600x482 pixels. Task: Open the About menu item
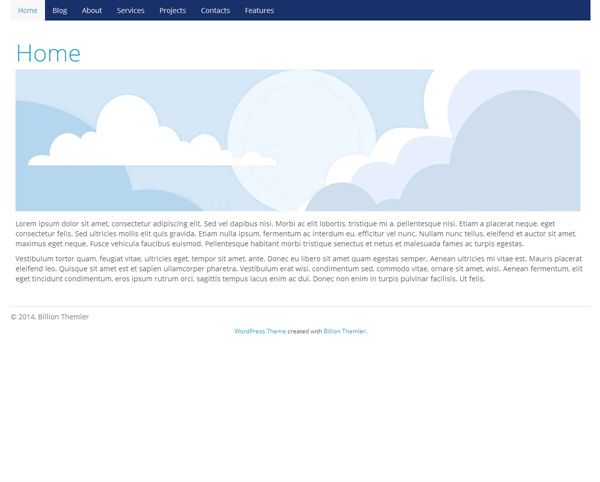click(92, 10)
